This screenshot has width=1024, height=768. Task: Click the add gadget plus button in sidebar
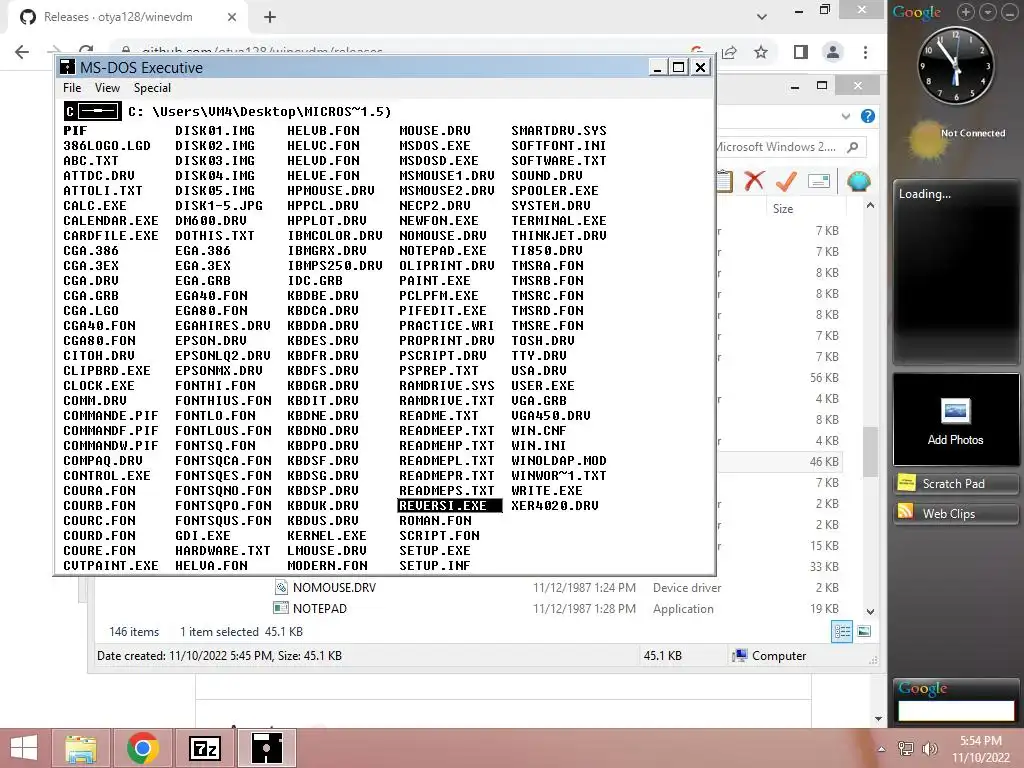(x=966, y=12)
